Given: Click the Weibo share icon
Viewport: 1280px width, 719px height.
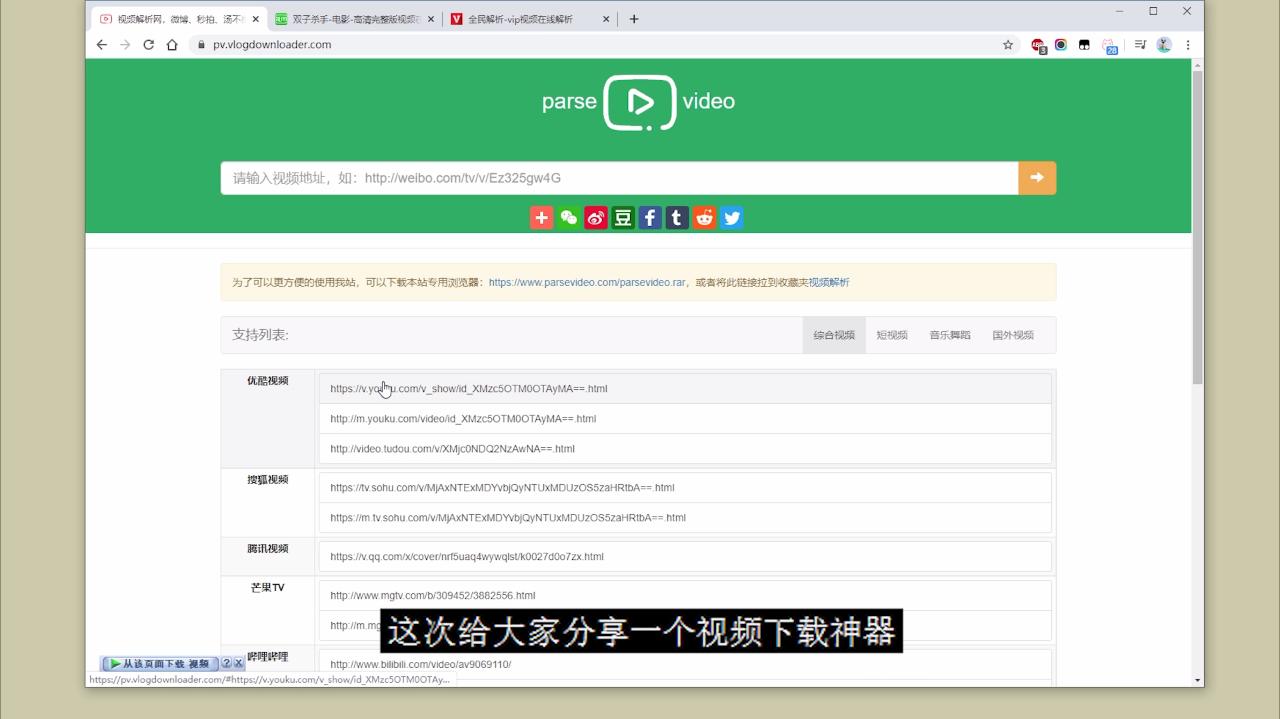Looking at the screenshot, I should click(x=595, y=217).
